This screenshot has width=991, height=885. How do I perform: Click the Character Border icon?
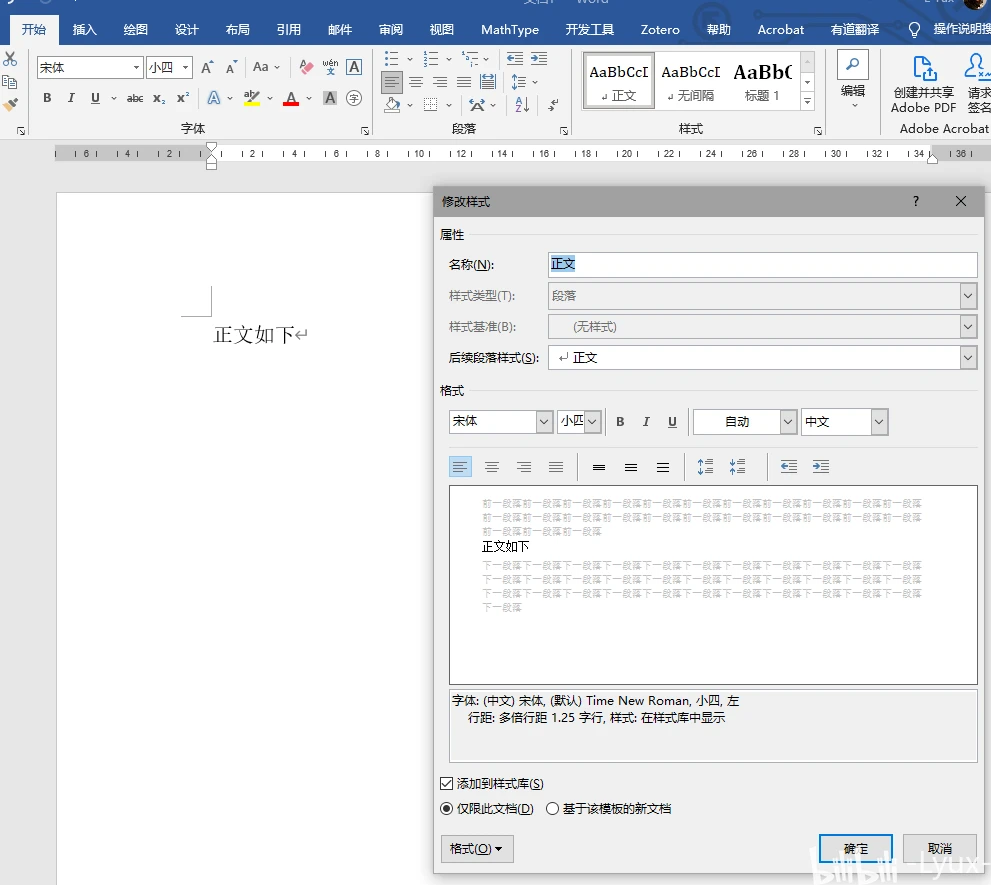pos(355,67)
